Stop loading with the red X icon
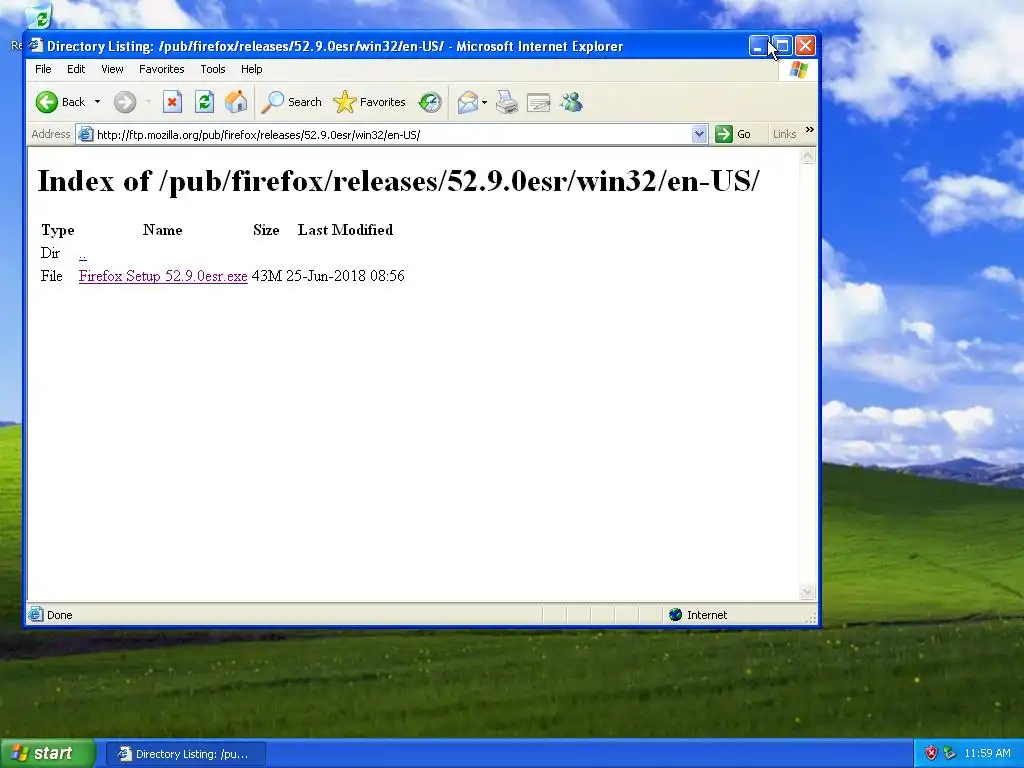1024x768 pixels. (172, 102)
